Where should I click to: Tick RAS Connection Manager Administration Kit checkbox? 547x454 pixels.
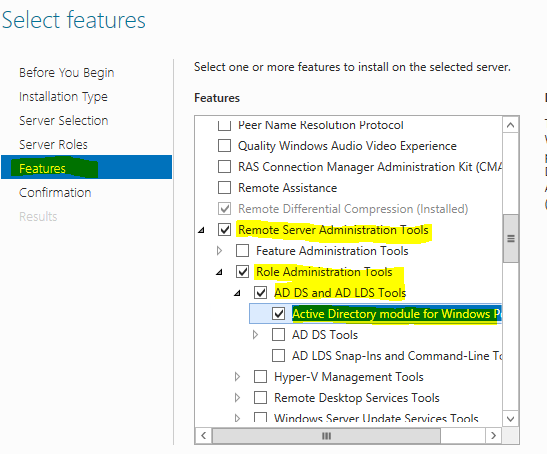[224, 166]
